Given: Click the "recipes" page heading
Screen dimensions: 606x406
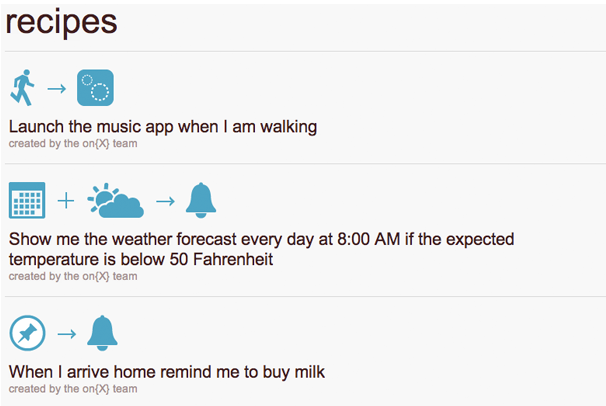Looking at the screenshot, I should [61, 23].
